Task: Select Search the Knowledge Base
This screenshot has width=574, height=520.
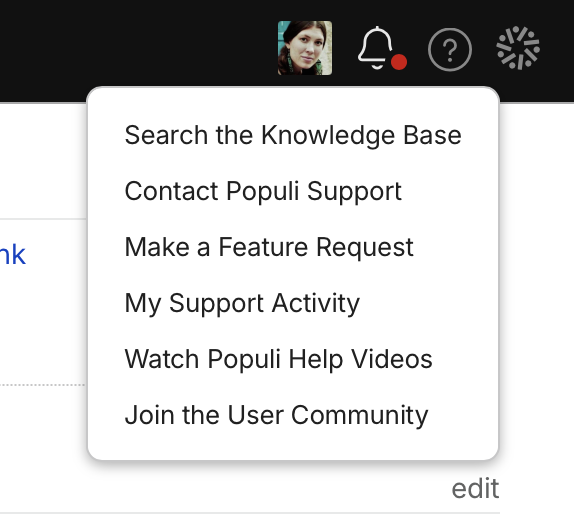Action: coord(293,135)
